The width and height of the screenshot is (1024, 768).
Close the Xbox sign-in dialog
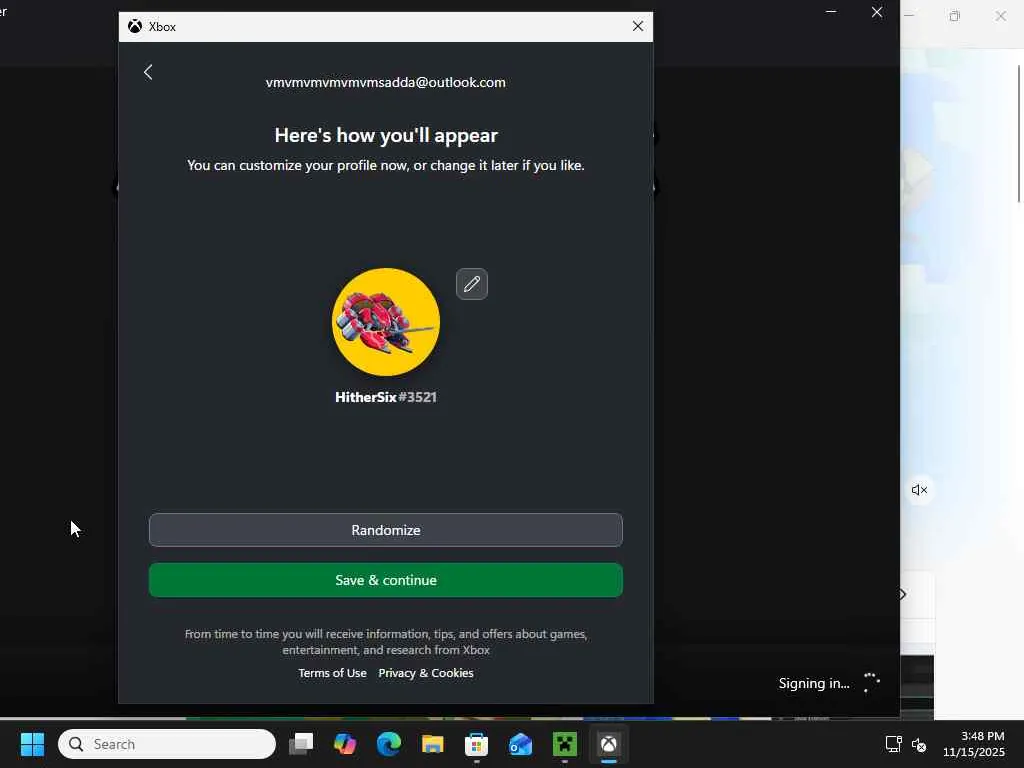(x=637, y=26)
